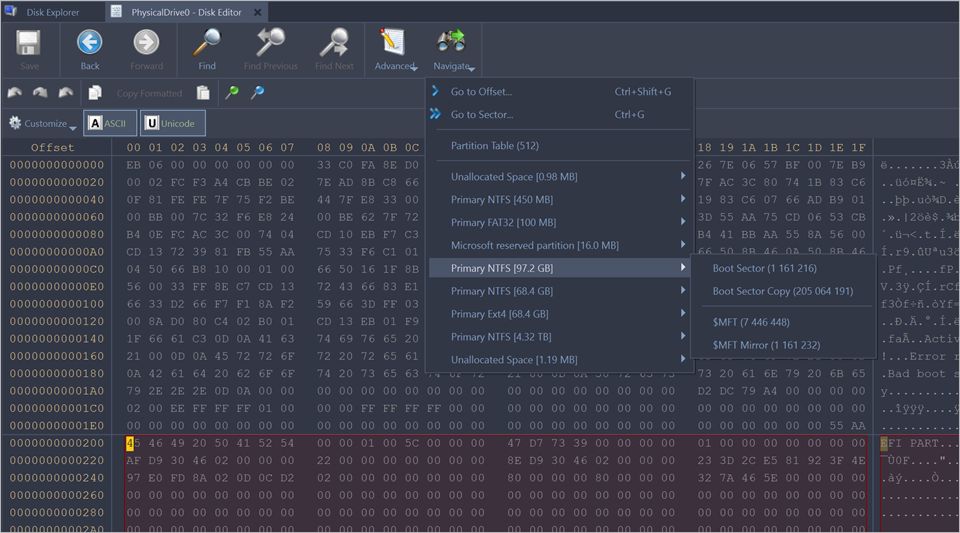Close the PhysicalDrive0 Disk Editor tab

coord(256,13)
